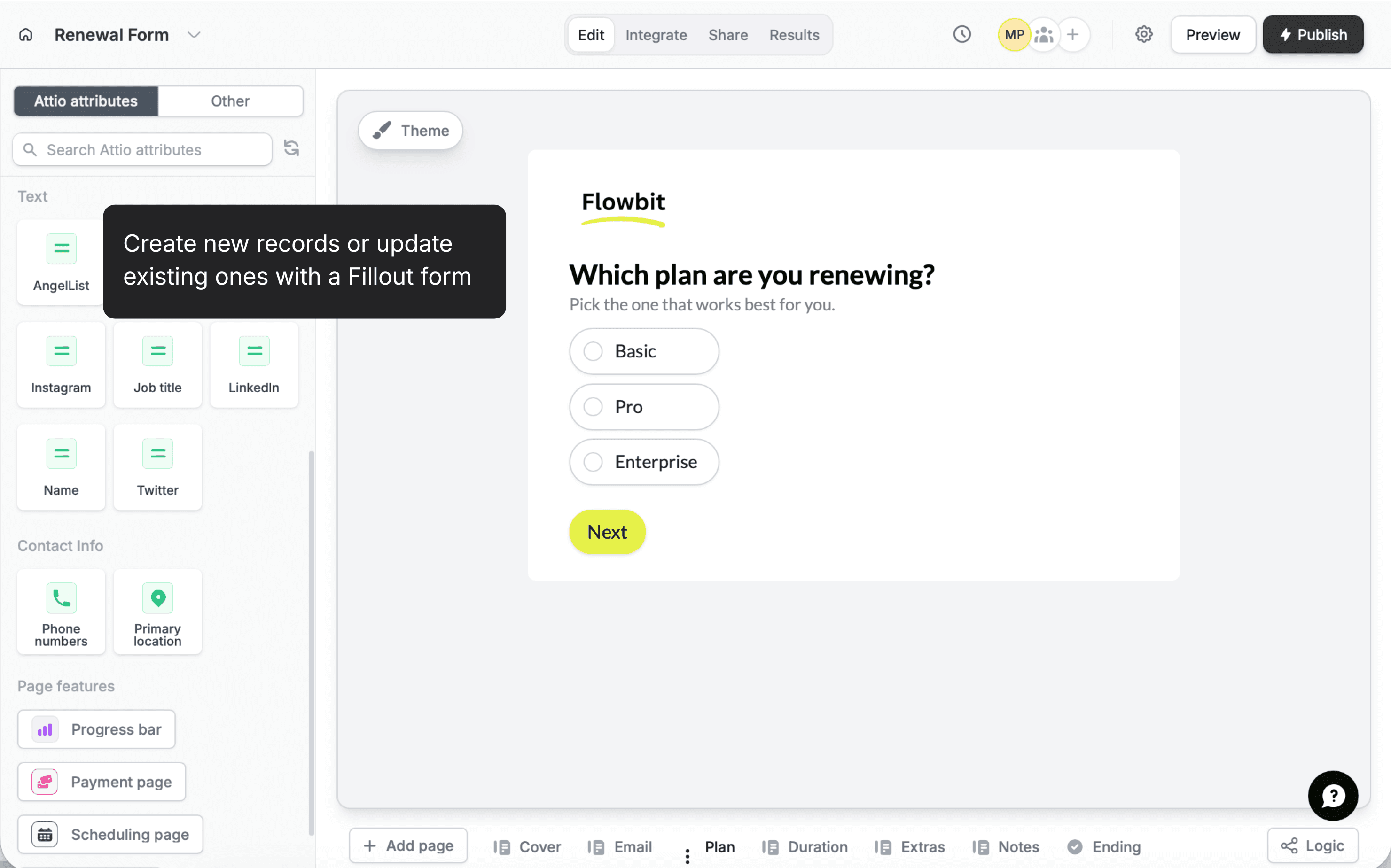Screen dimensions: 1391x868
Task: Add the Job title attribute field
Action: (157, 364)
